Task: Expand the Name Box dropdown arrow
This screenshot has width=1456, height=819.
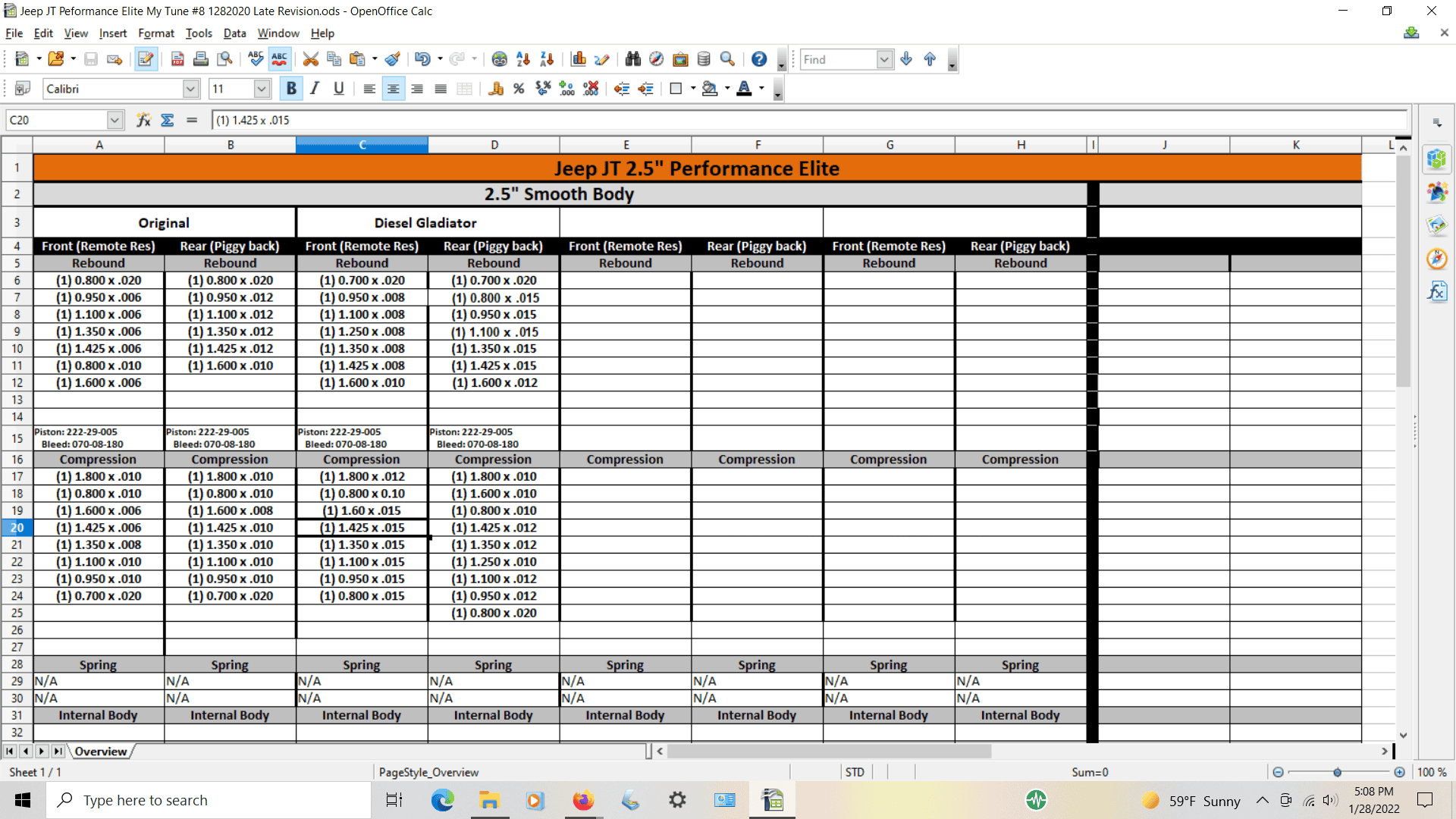Action: pyautogui.click(x=115, y=120)
